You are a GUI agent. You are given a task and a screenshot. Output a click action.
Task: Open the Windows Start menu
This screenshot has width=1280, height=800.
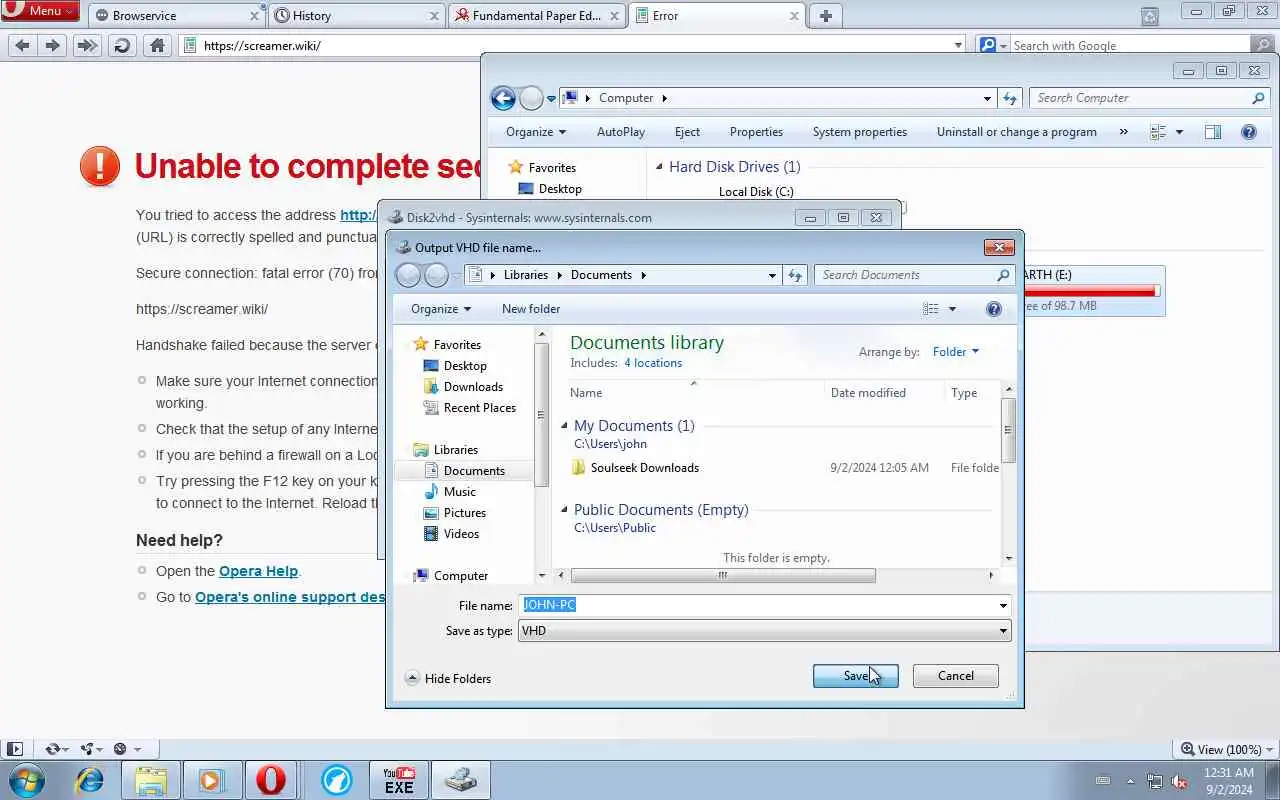[x=27, y=780]
